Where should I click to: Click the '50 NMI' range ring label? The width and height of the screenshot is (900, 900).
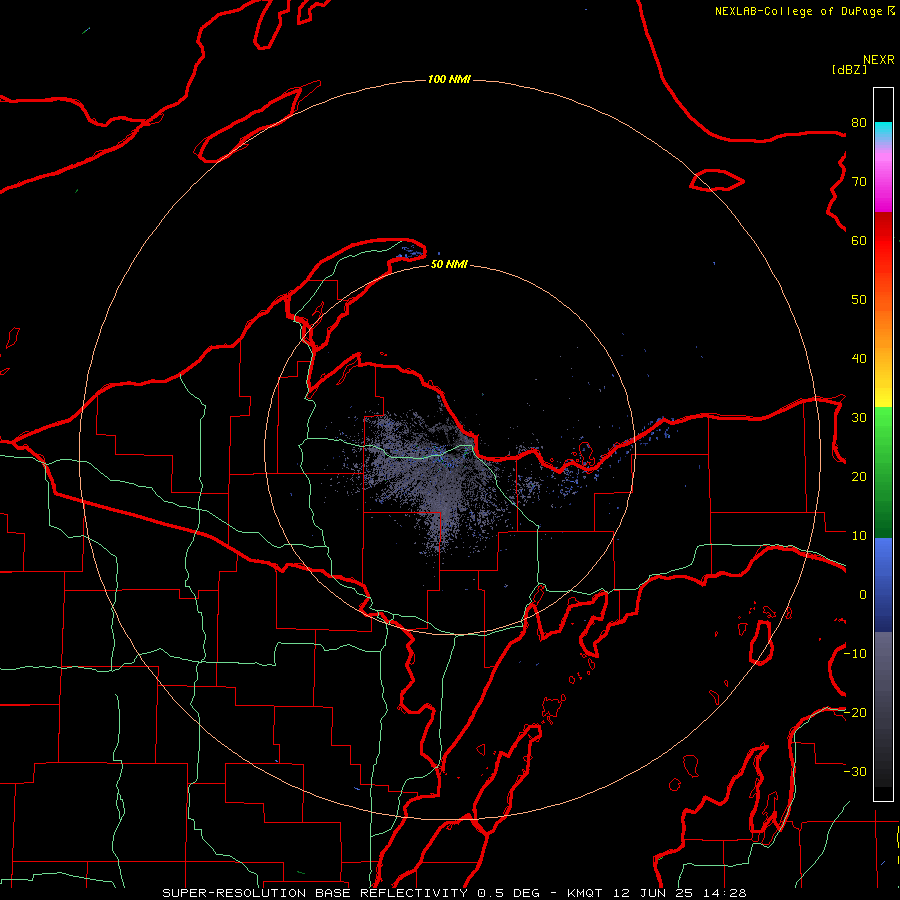tap(449, 265)
